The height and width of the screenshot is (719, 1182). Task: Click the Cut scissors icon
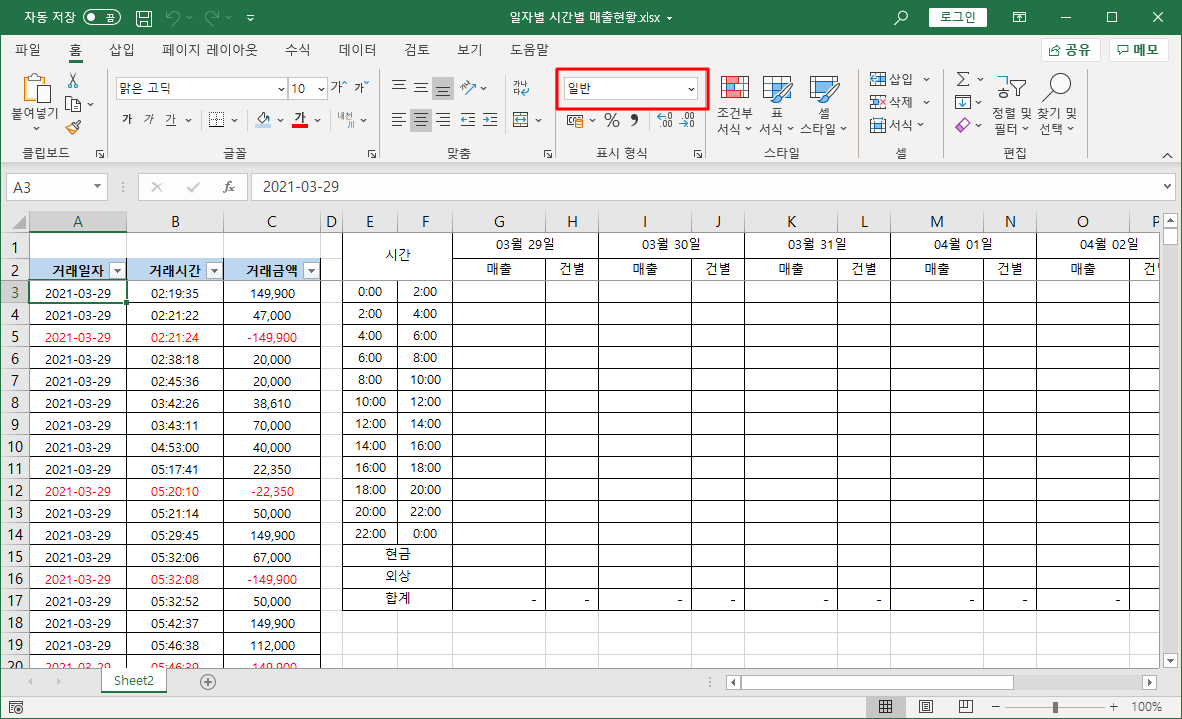73,81
